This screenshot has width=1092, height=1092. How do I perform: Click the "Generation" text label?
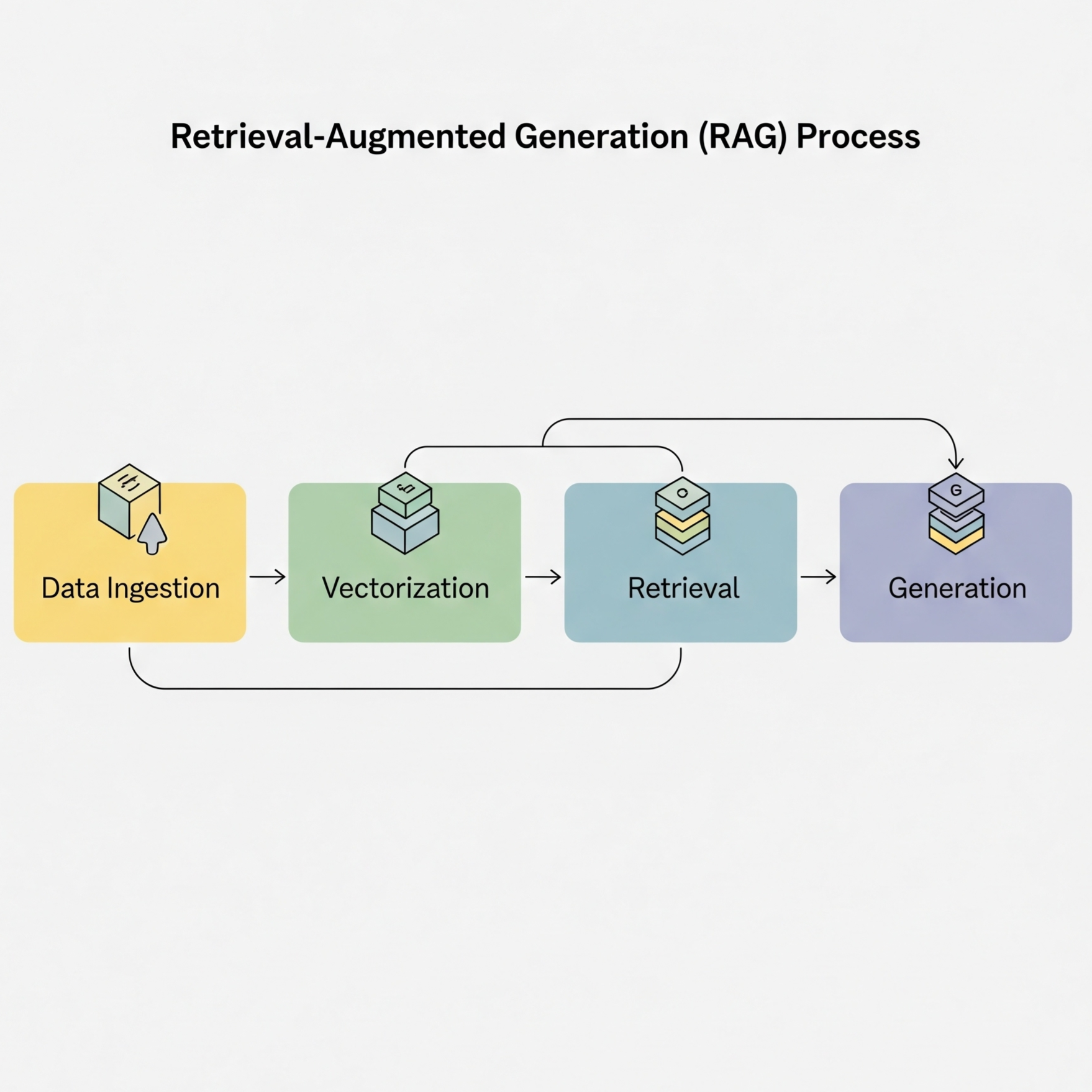coord(957,588)
